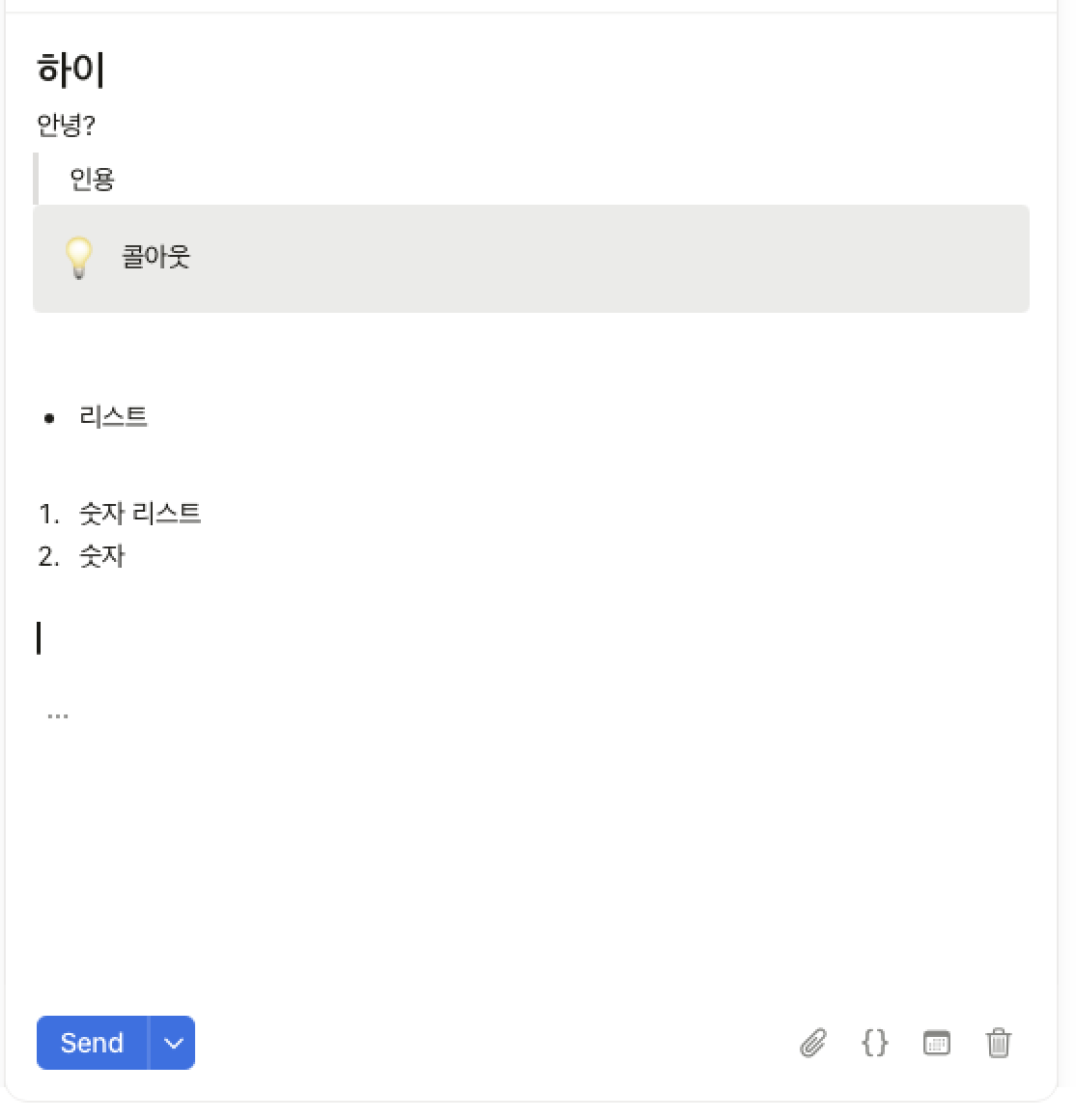The image size is (1076, 1120).
Task: Click the second numbered item 숫자
Action: [102, 556]
